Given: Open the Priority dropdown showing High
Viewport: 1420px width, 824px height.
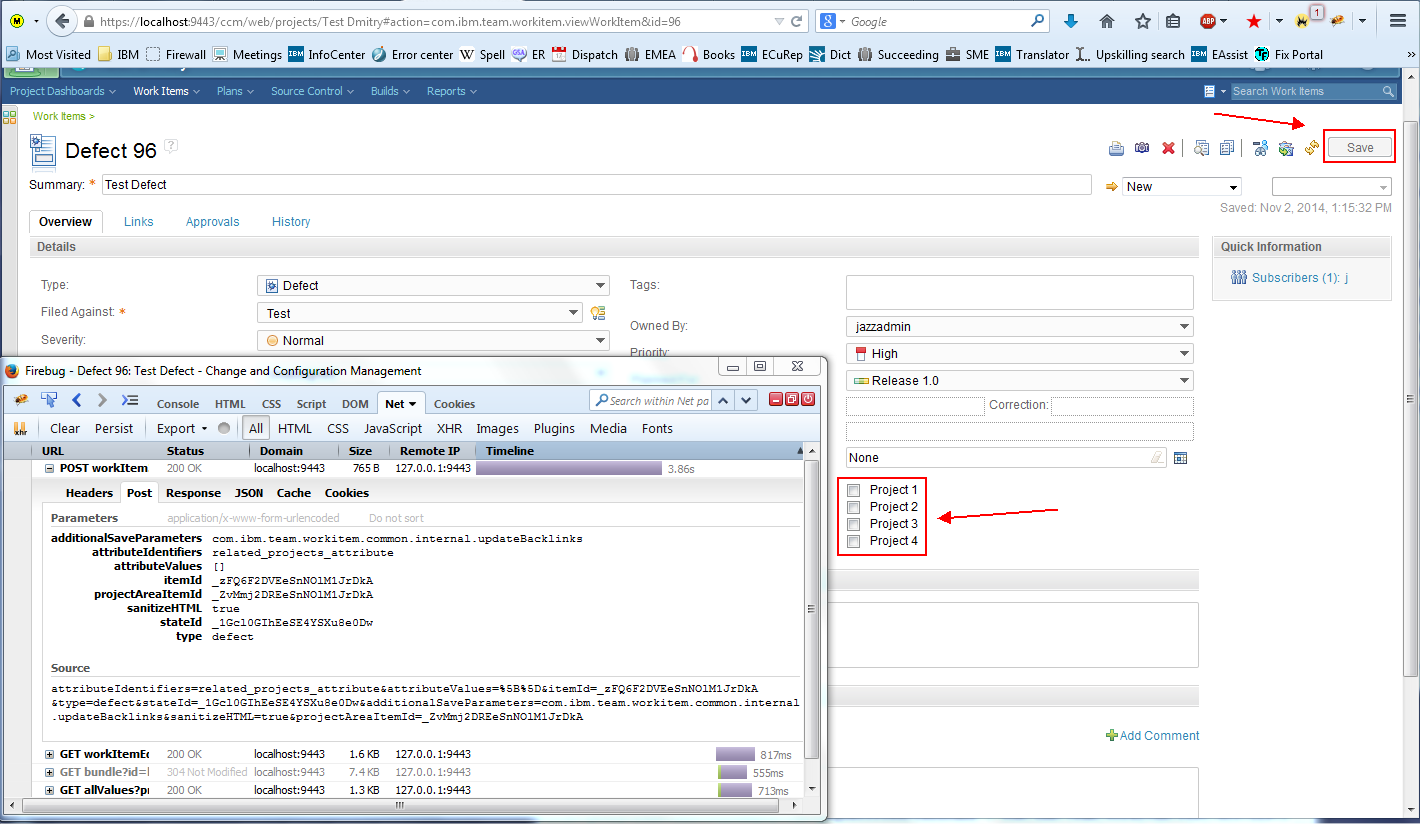Looking at the screenshot, I should tap(1020, 353).
